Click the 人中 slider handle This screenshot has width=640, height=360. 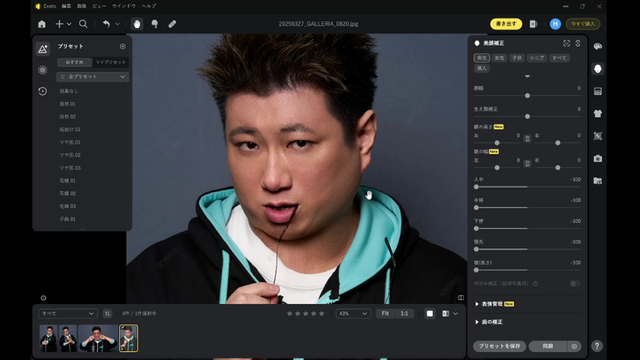tap(476, 187)
